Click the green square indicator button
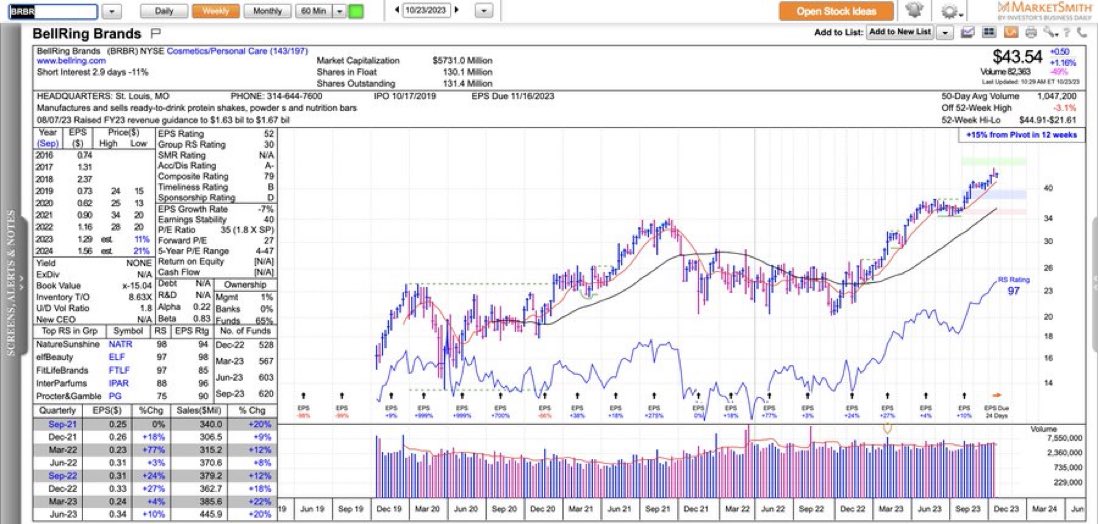 [356, 11]
